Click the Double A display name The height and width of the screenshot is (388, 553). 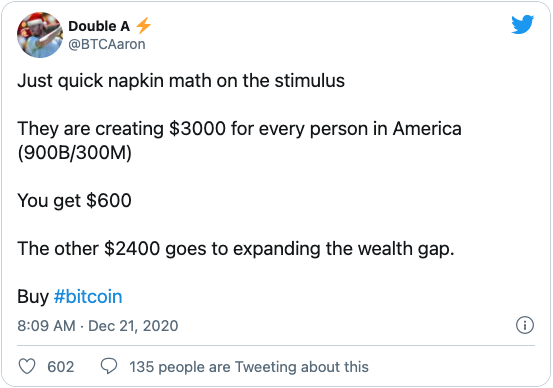[x=99, y=26]
